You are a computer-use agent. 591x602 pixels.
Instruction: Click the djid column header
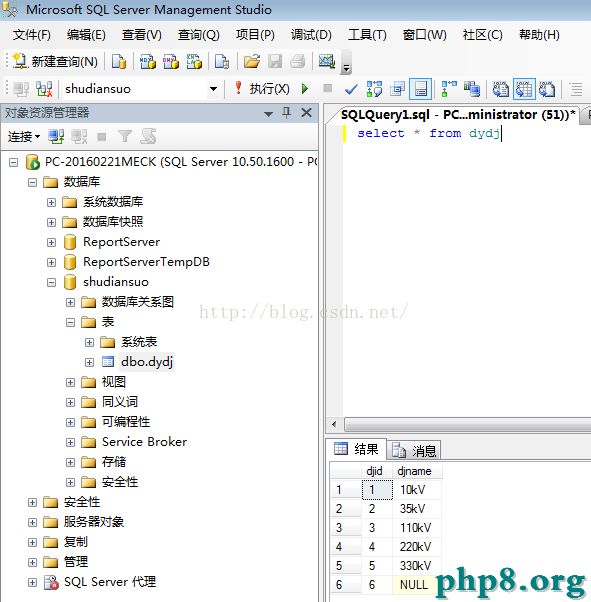[377, 471]
